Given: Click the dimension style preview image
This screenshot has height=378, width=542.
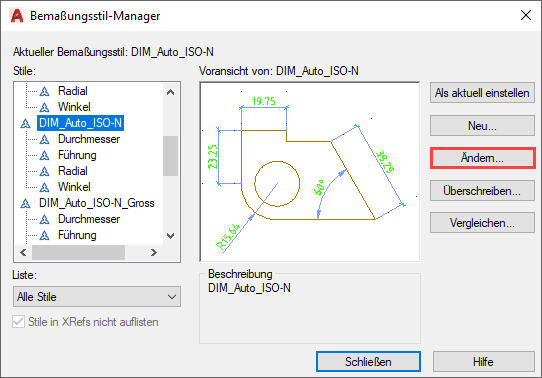Looking at the screenshot, I should (310, 172).
